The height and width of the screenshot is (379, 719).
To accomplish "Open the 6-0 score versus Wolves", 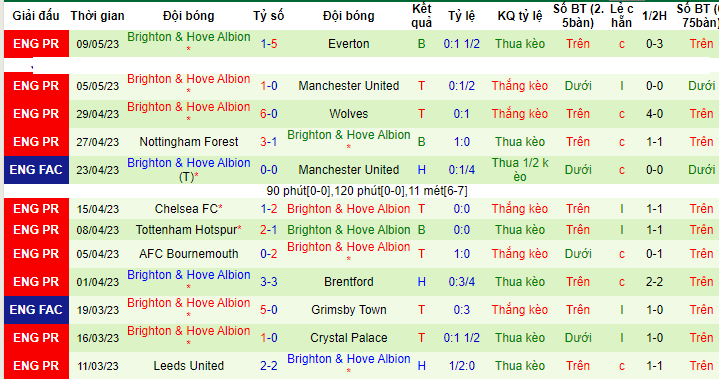I will (x=269, y=114).
